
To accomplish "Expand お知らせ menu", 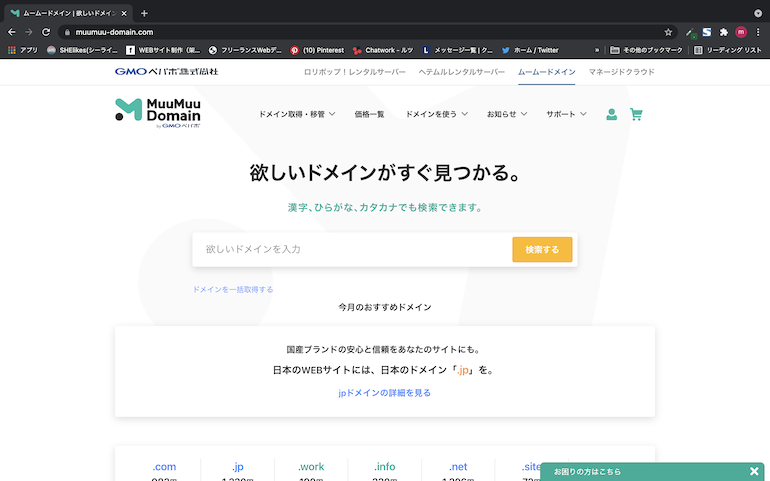I will pos(507,114).
